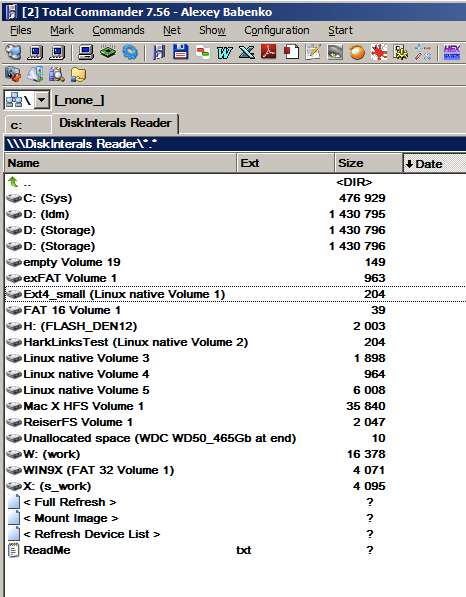This screenshot has height=597, width=466.
Task: Open the Net menu
Action: coord(172,30)
